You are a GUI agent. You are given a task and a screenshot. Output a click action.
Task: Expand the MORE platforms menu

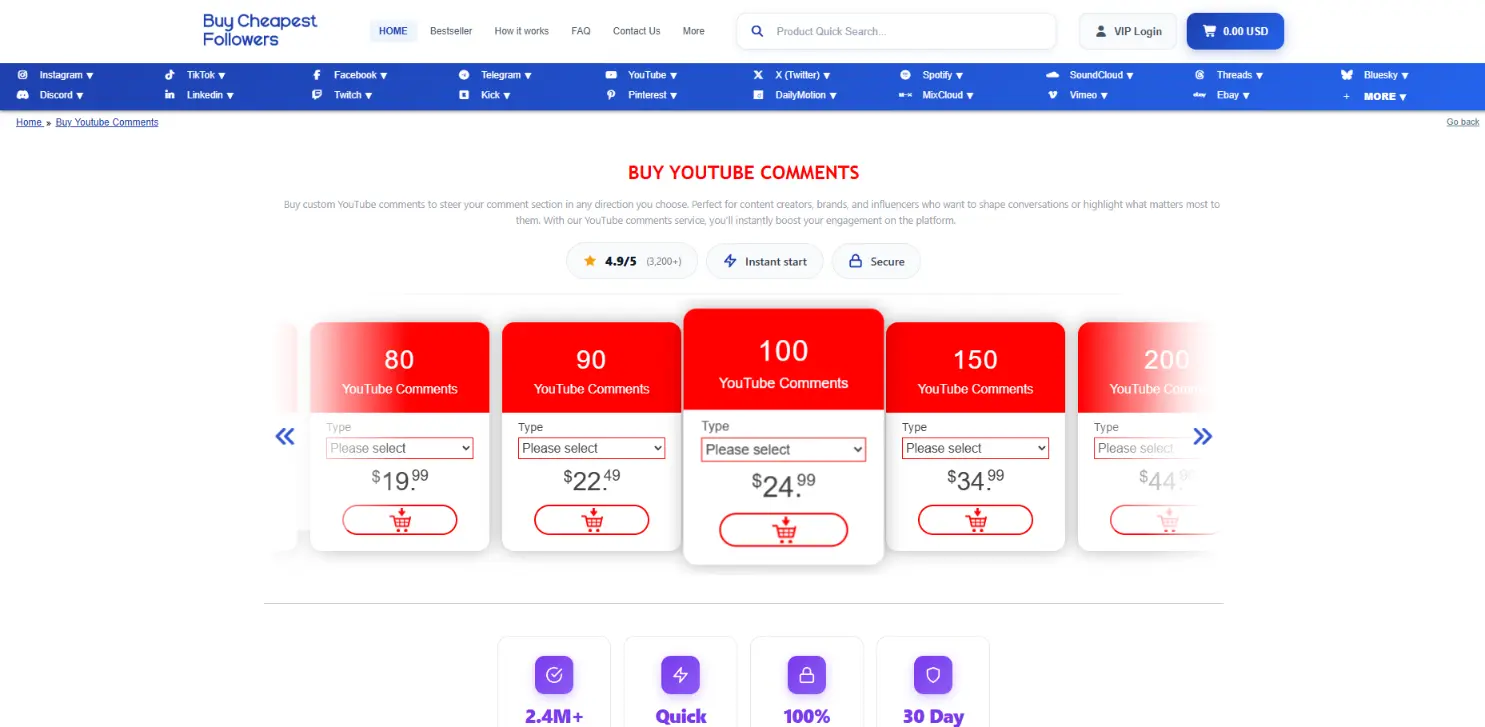[x=1384, y=96]
